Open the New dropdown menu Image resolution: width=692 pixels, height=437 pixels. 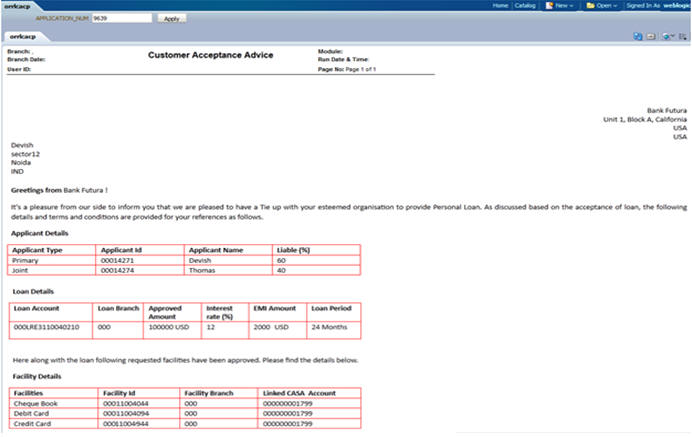tap(564, 6)
